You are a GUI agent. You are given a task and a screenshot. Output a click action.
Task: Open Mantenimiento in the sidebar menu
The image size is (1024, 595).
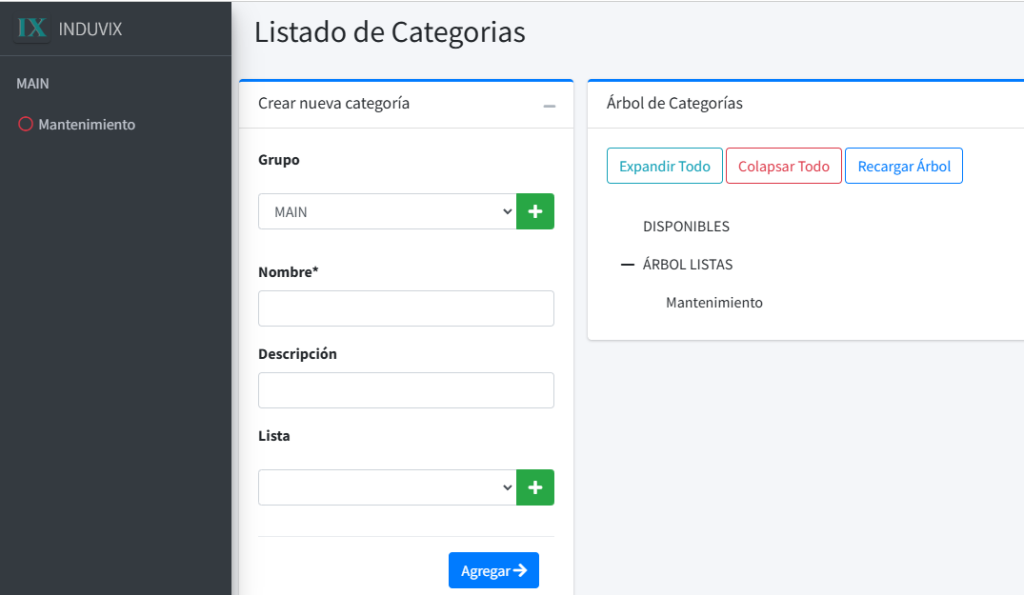point(86,125)
